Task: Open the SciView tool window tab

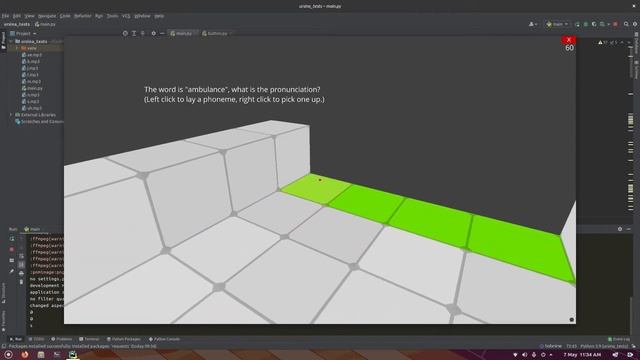Action: (x=636, y=70)
